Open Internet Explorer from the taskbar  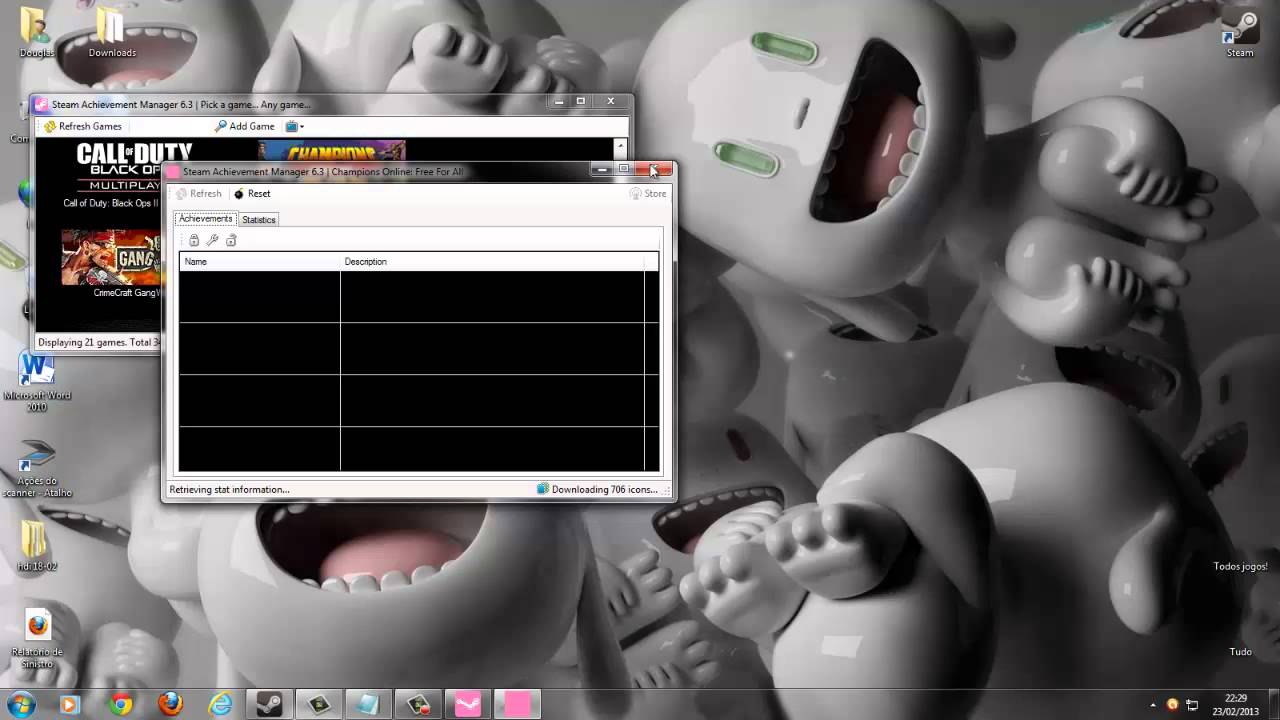220,705
